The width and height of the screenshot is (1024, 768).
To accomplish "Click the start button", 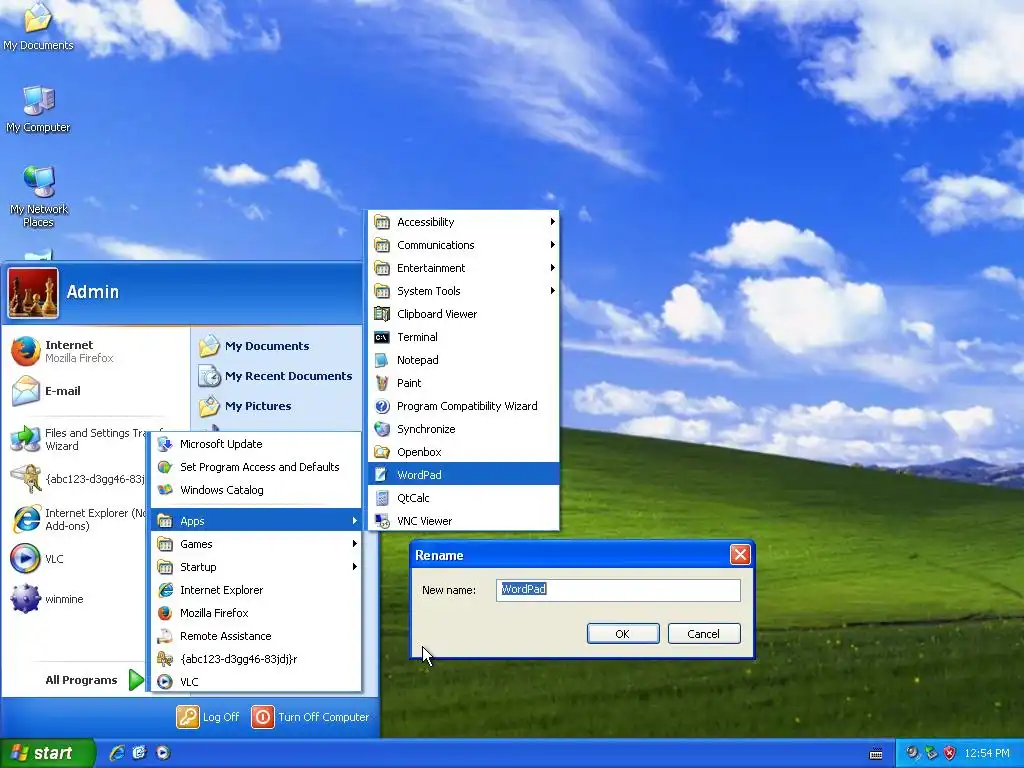I will point(47,753).
